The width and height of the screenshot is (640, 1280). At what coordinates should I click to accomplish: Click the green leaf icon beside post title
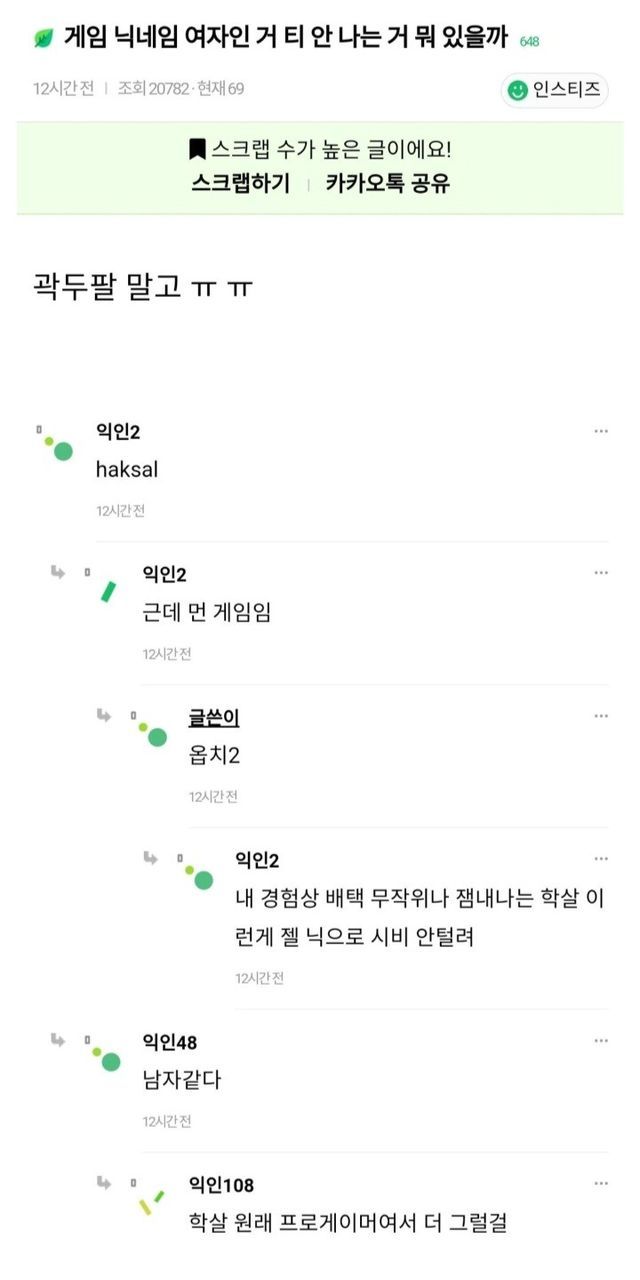[43, 39]
